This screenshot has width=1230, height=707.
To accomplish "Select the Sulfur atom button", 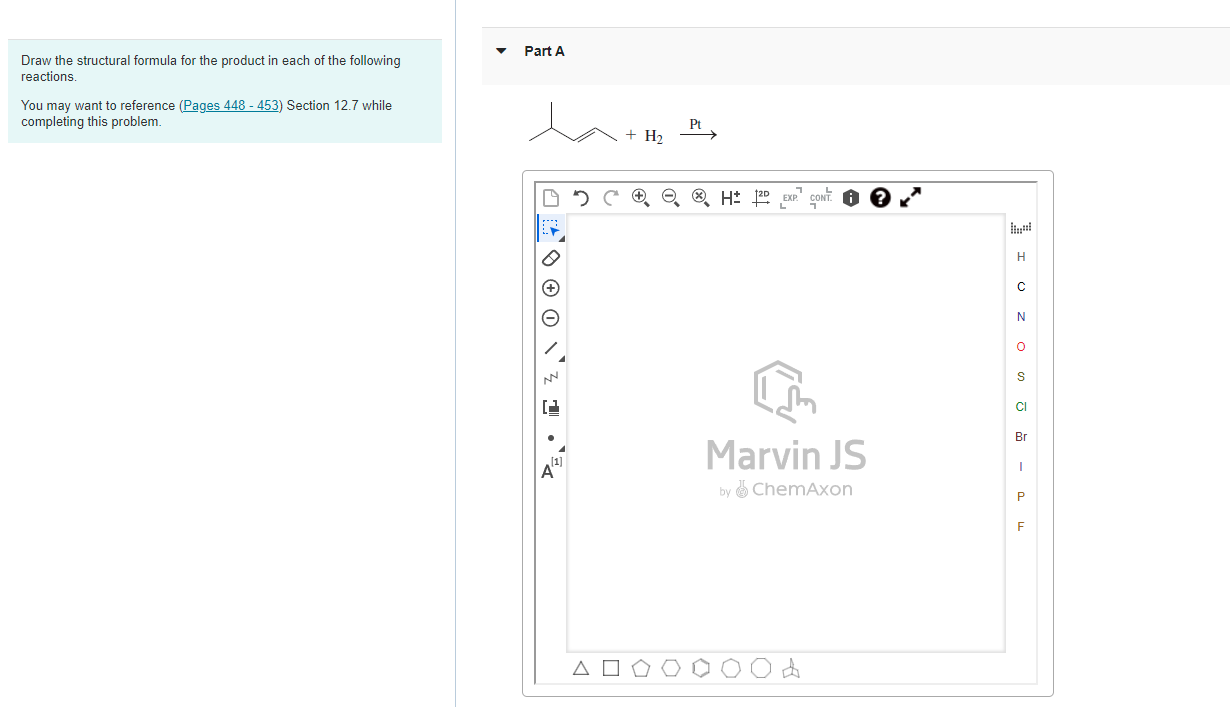I will pos(1021,377).
